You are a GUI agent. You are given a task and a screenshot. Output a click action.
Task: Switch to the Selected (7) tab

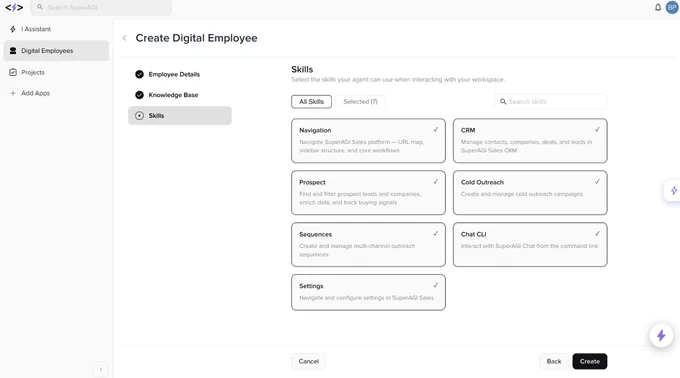tap(360, 101)
